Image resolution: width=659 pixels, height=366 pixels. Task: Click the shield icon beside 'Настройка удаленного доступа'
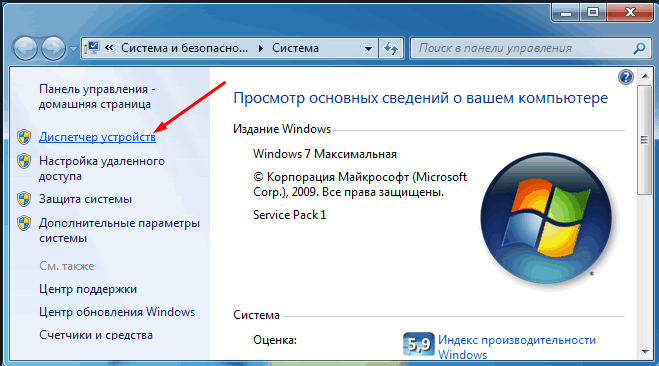point(24,161)
